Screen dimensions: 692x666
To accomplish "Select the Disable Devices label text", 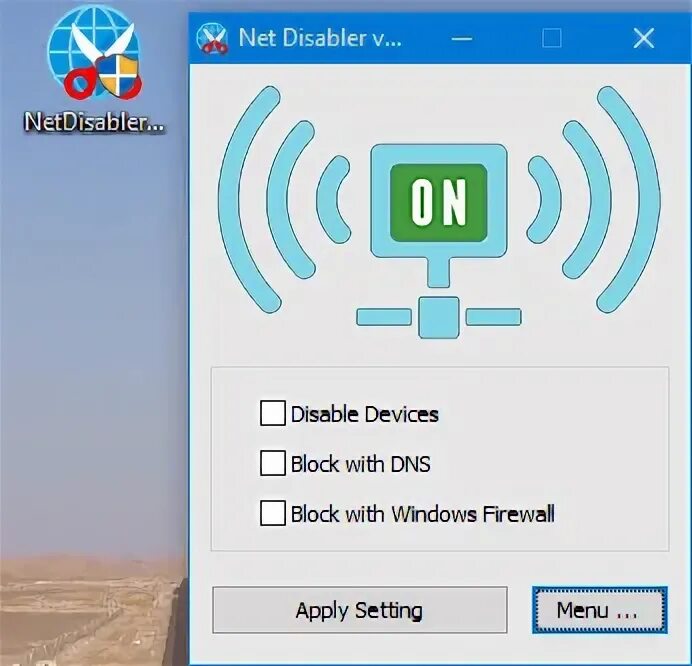I will pos(365,414).
